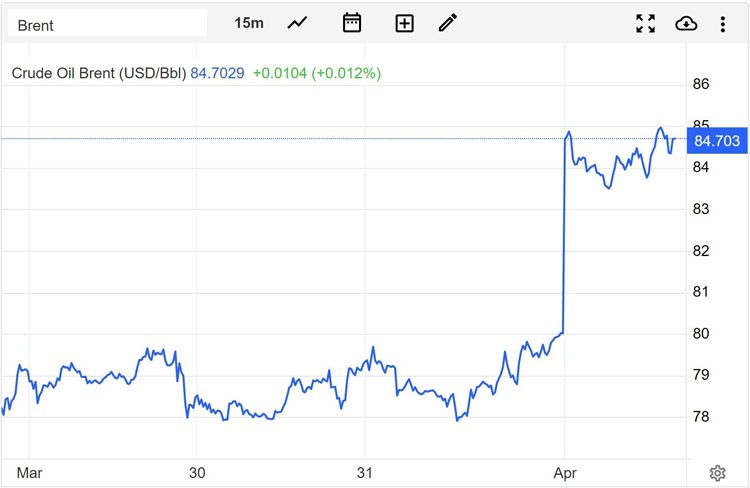Select the pencil drawing tool
The width and height of the screenshot is (750, 488).
447,23
